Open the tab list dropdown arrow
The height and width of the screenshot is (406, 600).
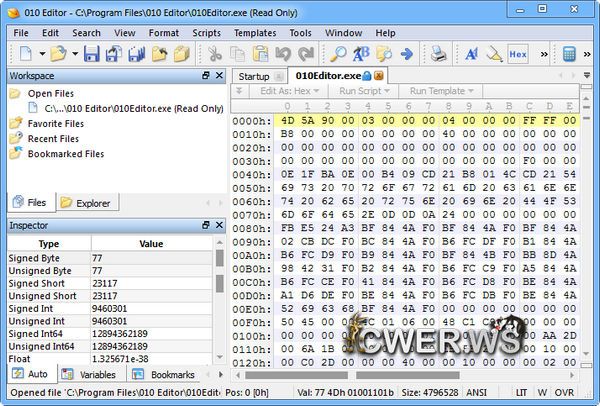tap(587, 75)
